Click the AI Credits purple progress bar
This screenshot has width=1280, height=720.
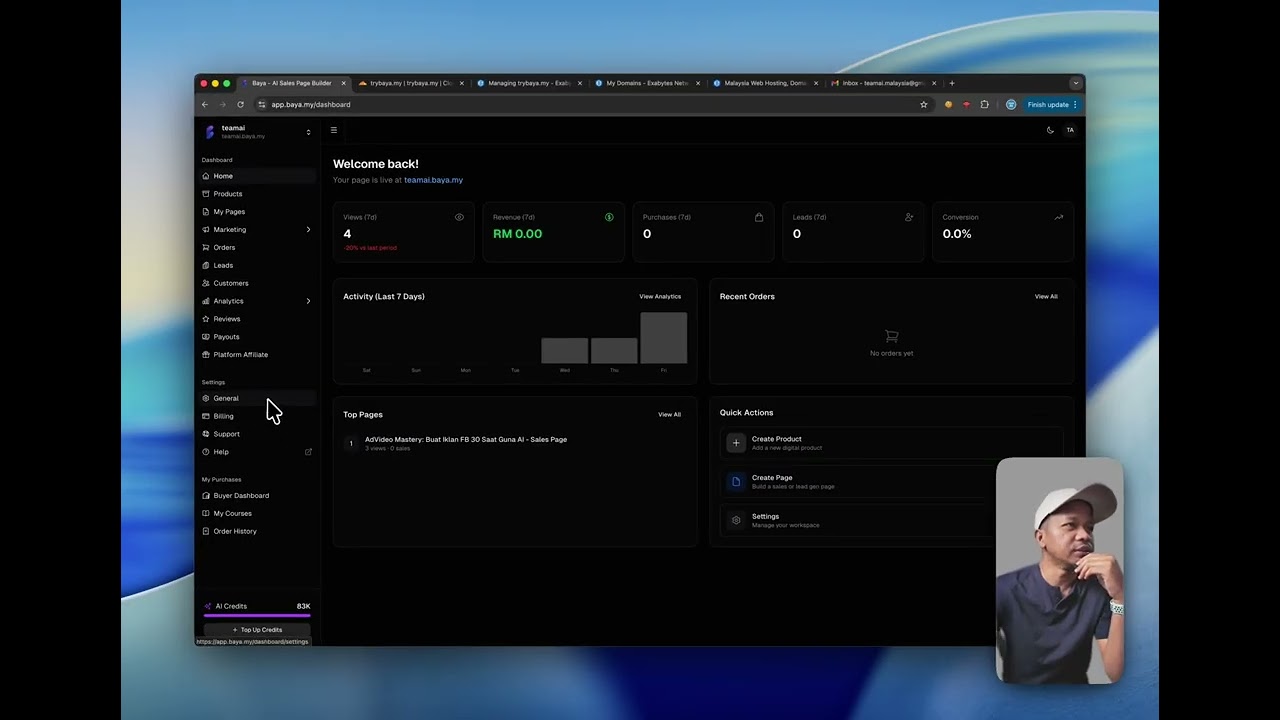coord(257,616)
